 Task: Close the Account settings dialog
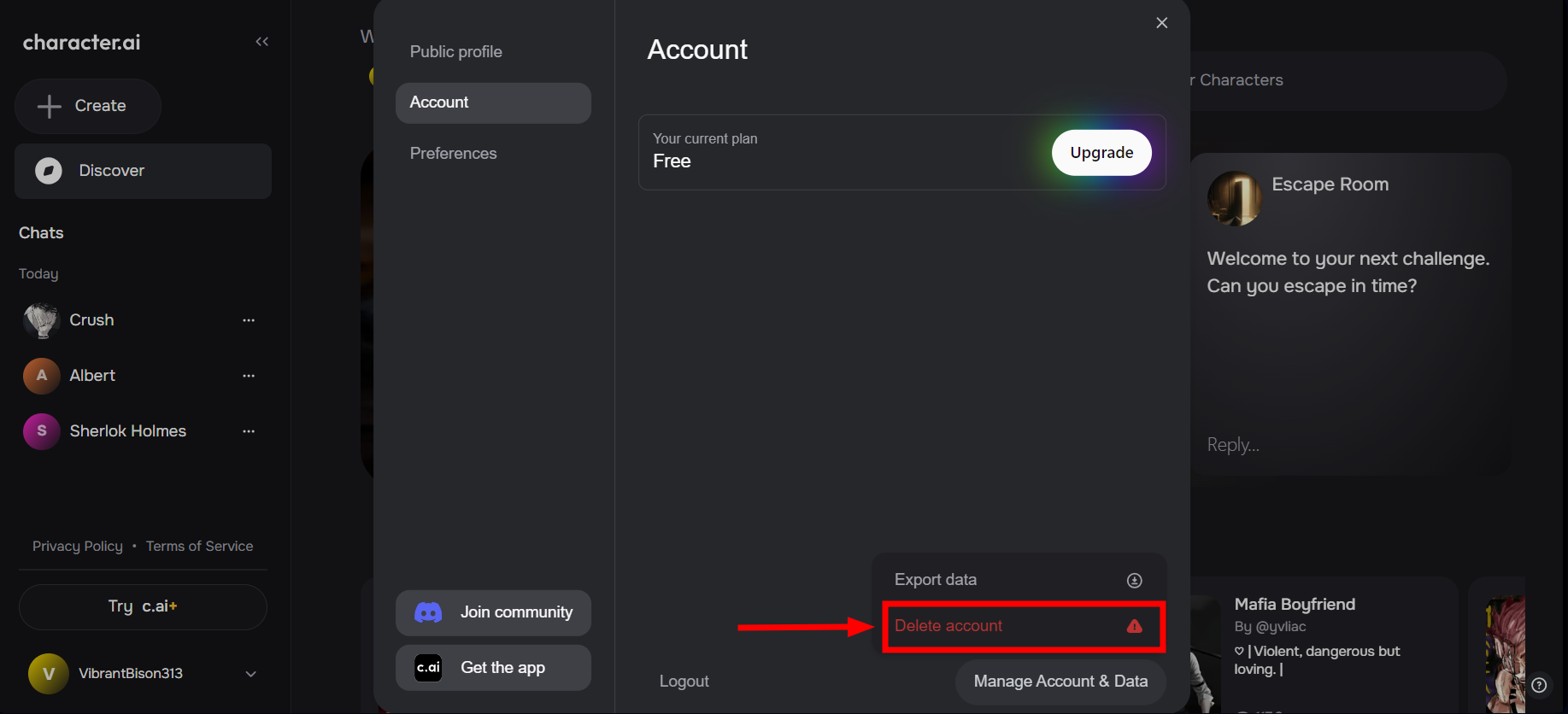[x=1161, y=23]
